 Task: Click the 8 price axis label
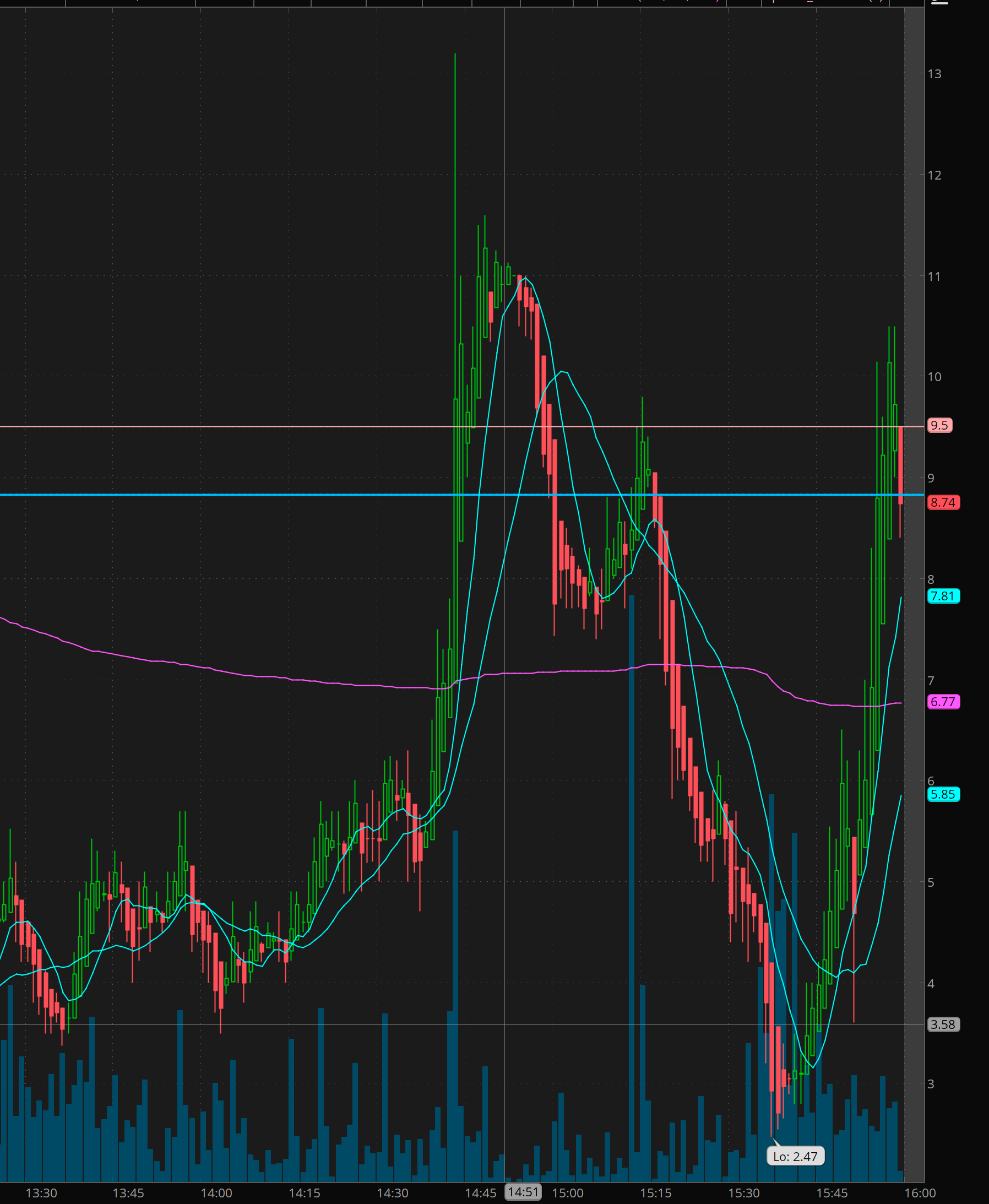931,579
